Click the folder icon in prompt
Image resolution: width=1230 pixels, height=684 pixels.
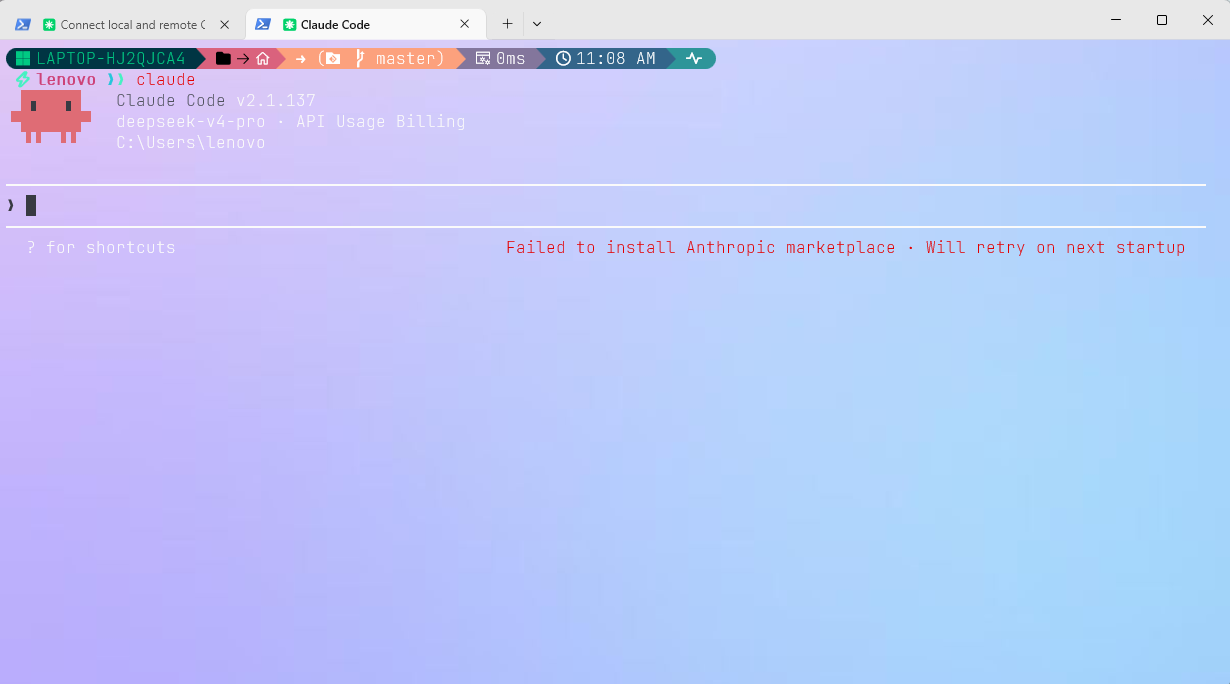coord(223,59)
